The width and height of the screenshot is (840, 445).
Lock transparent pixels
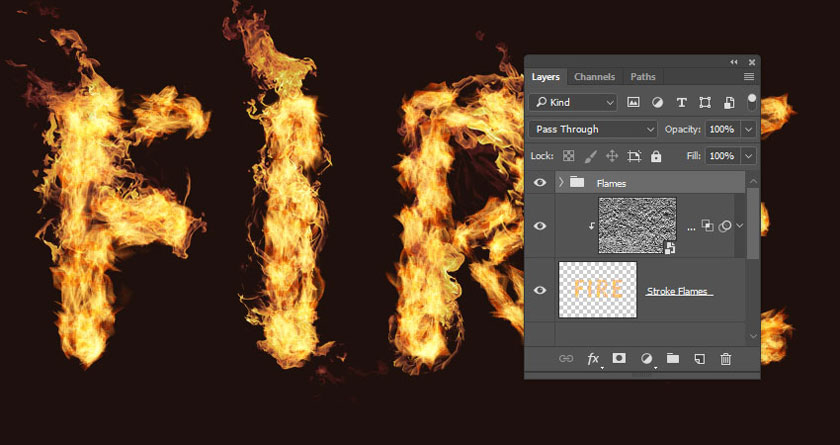tap(568, 156)
